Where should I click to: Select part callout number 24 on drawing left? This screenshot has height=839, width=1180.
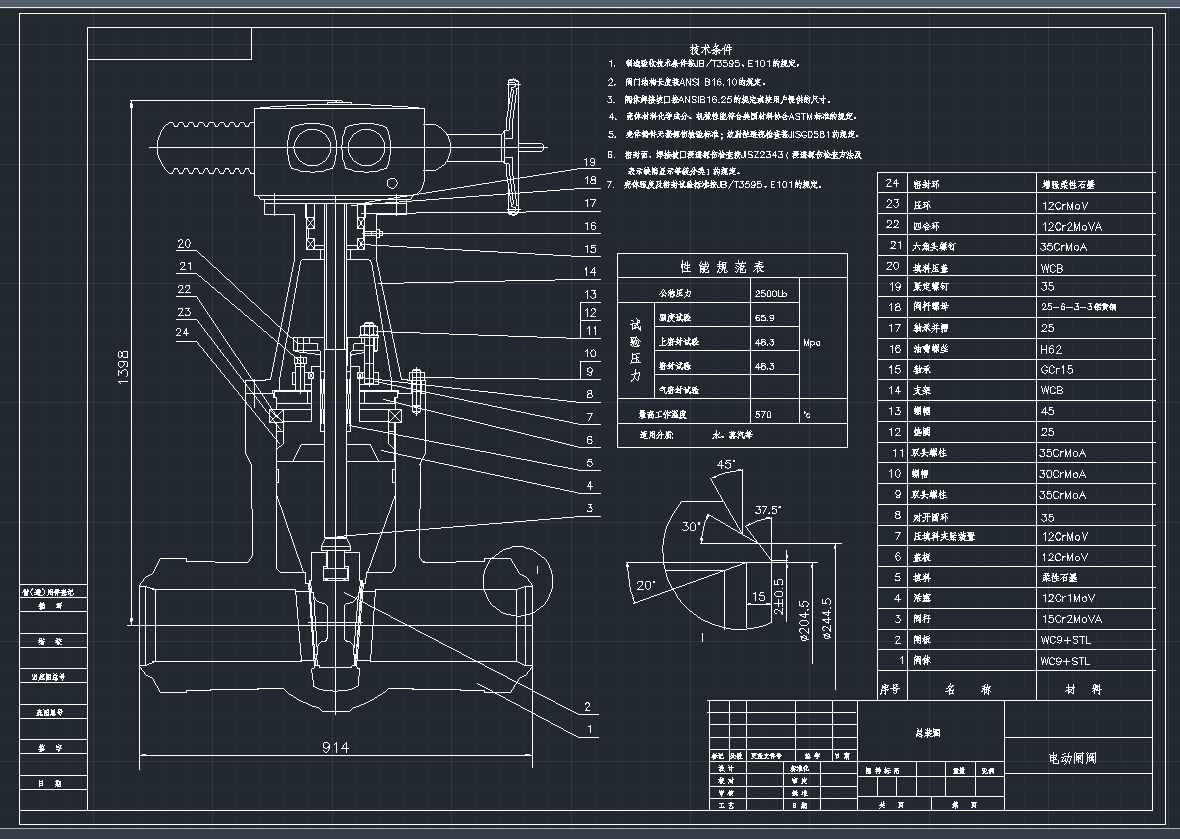183,331
